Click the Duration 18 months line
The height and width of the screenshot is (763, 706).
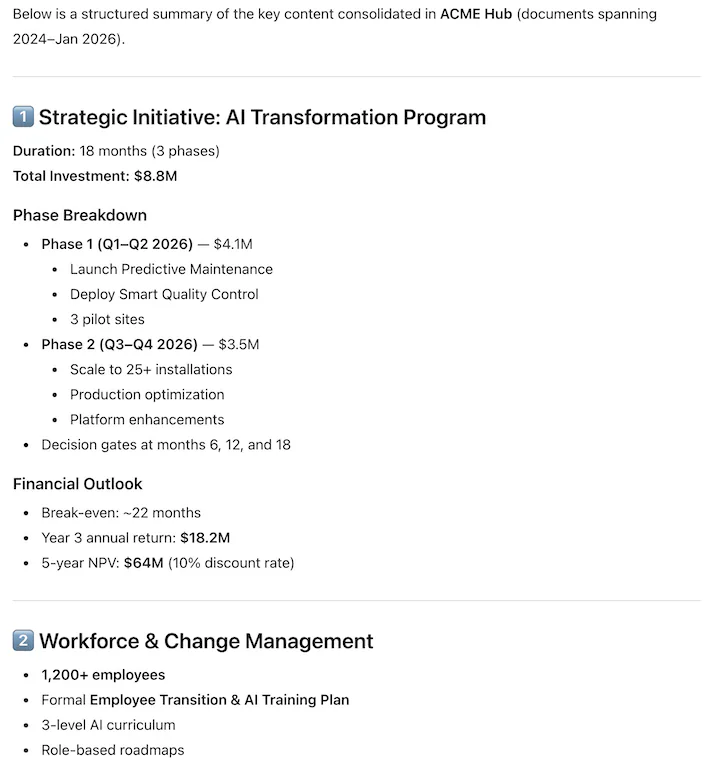click(x=116, y=151)
